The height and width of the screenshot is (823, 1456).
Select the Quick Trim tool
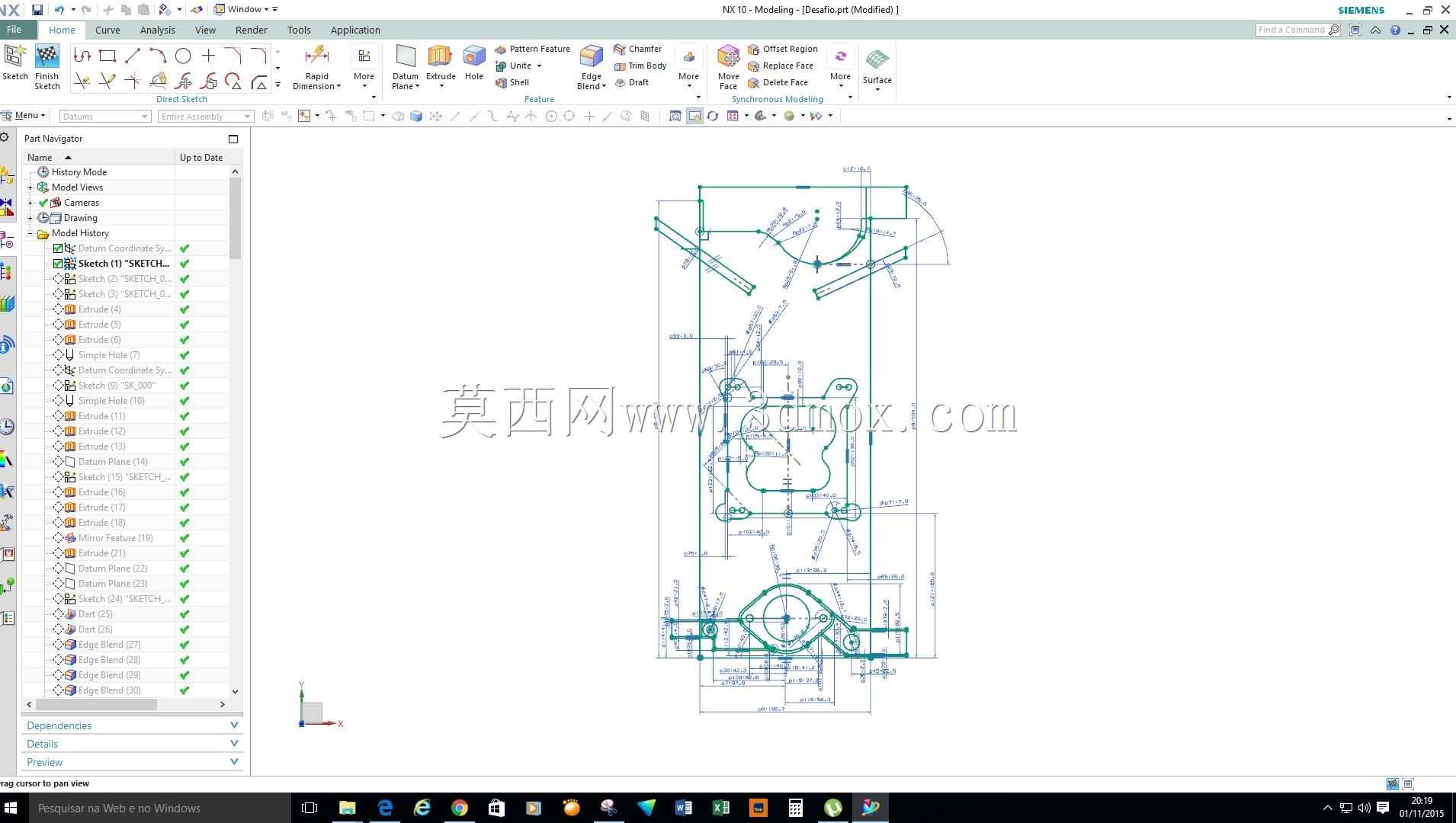click(x=82, y=81)
